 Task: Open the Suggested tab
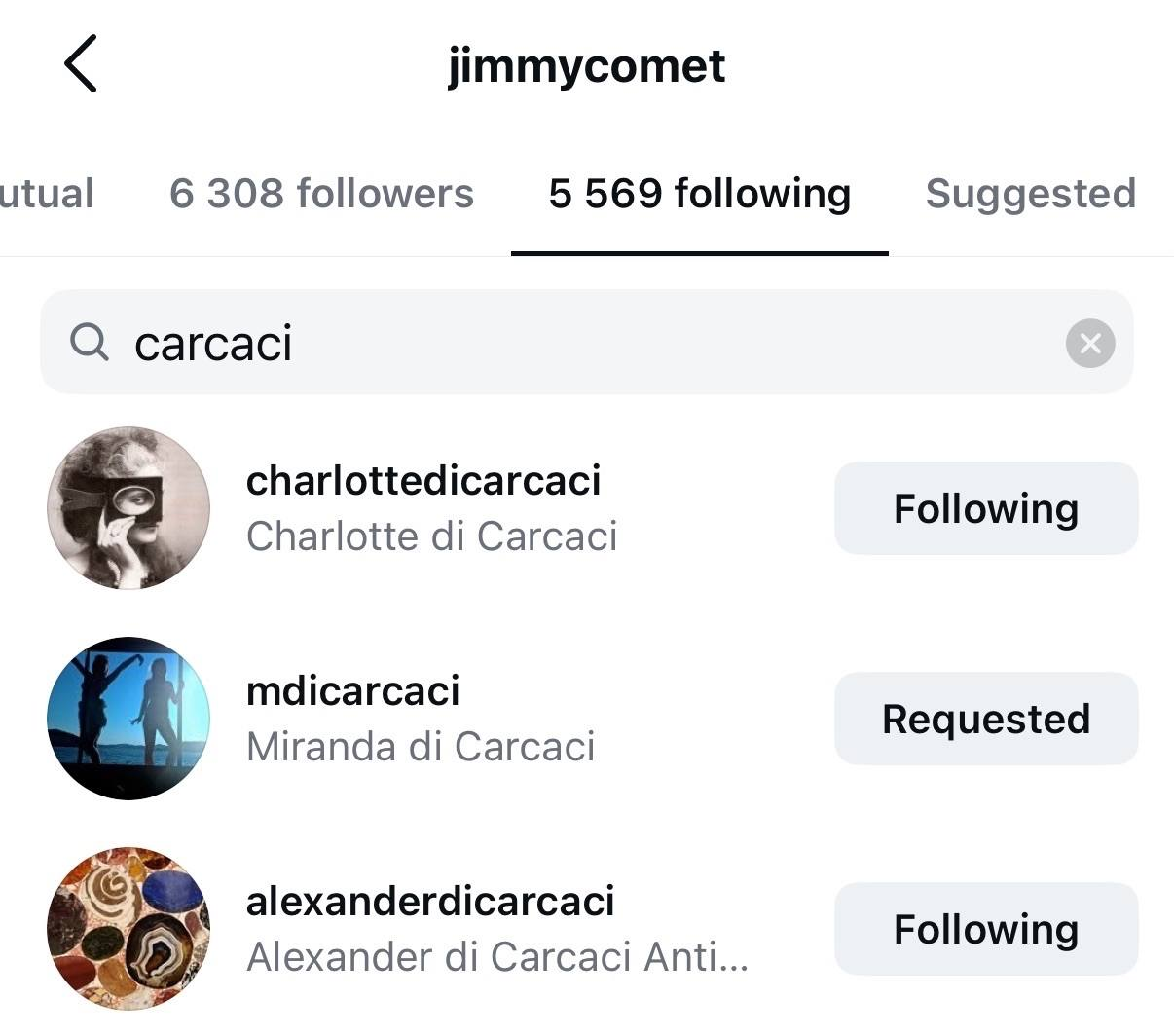(x=1030, y=193)
